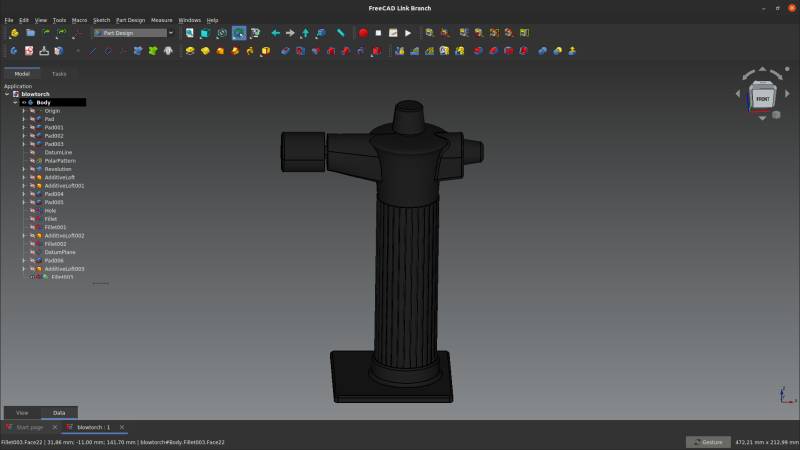Click the Fit all view icon
This screenshot has width=800, height=450.
(189, 33)
